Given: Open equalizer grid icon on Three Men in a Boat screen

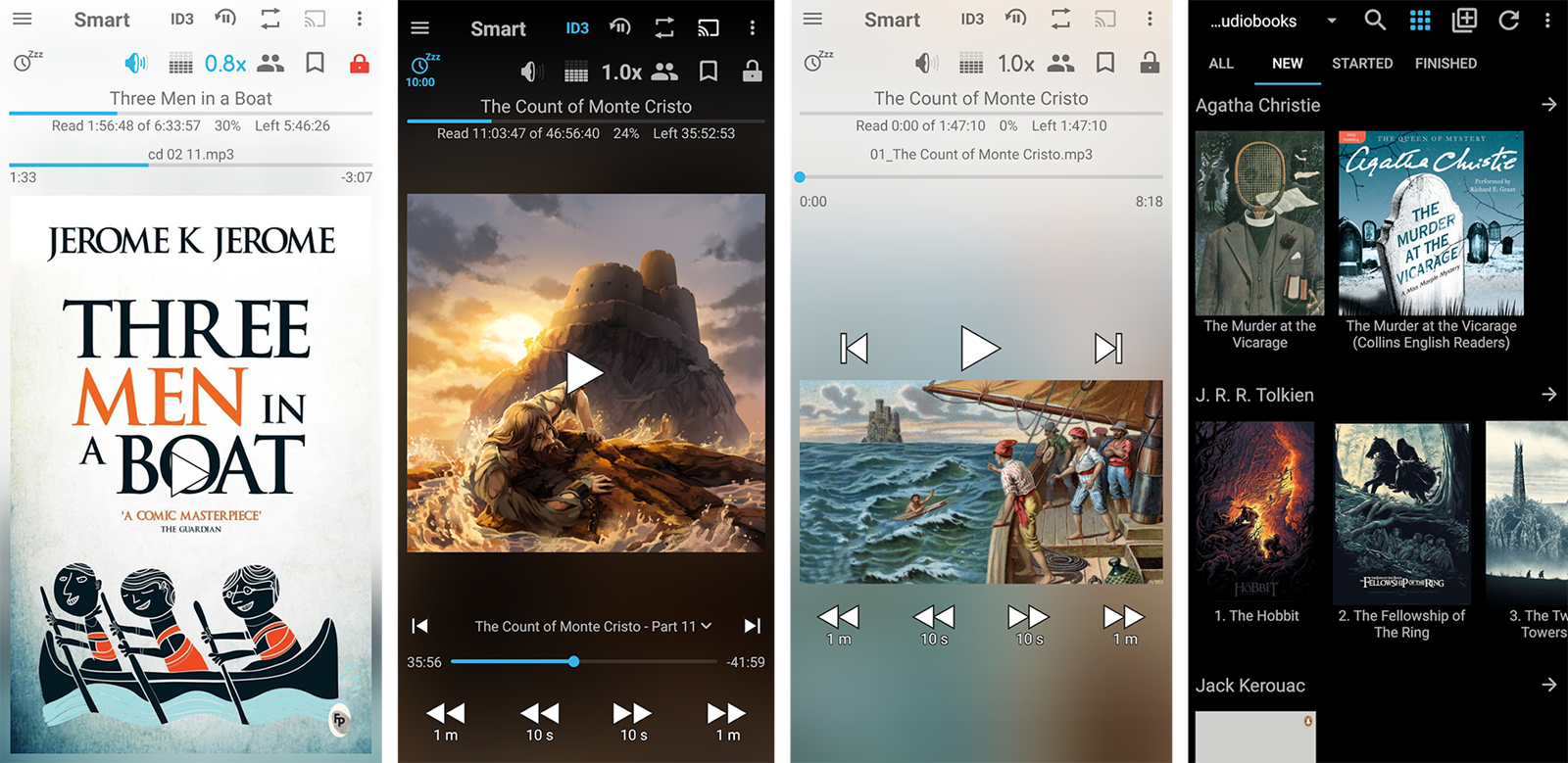Looking at the screenshot, I should pyautogui.click(x=180, y=65).
